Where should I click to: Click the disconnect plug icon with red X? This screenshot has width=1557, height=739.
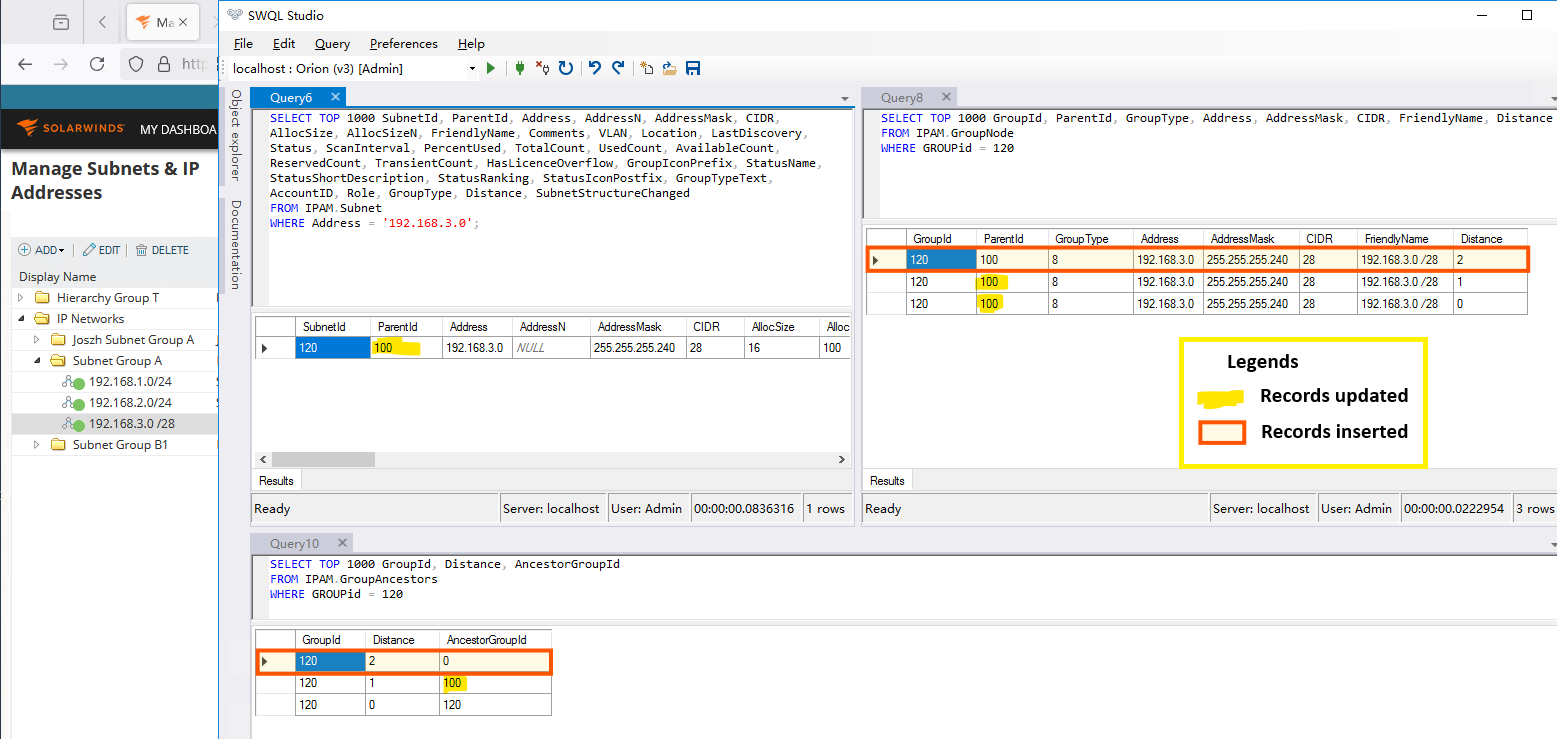tap(543, 68)
